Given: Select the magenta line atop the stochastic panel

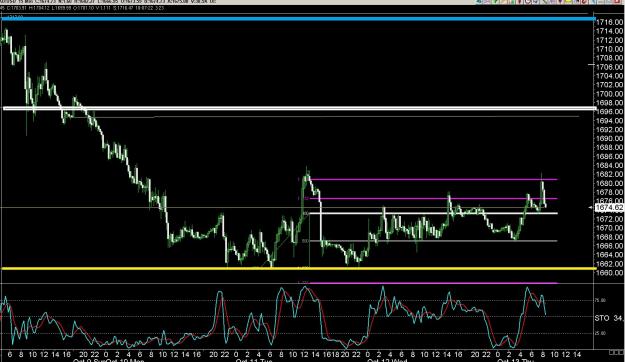Looking at the screenshot, I should pos(433,283).
